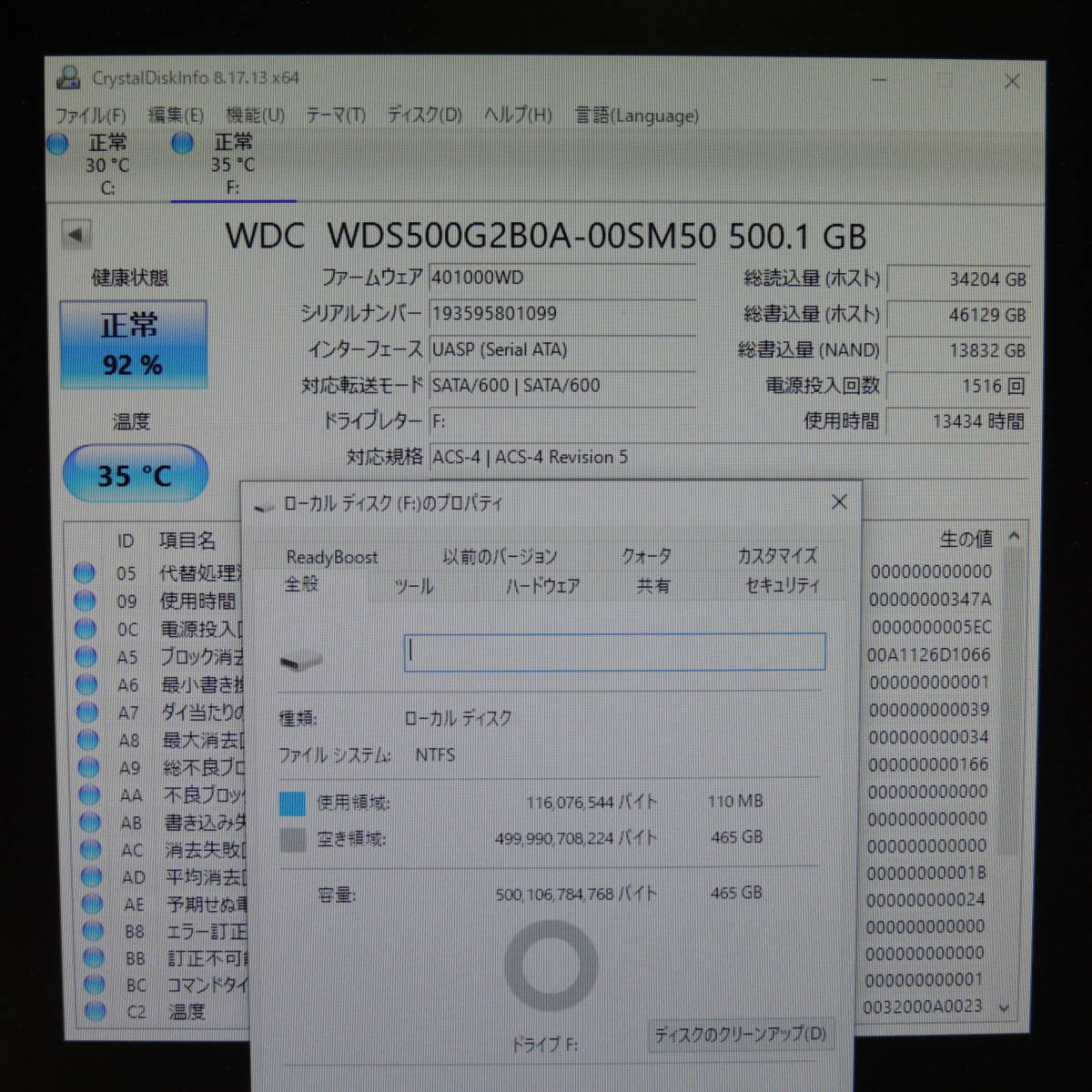Screen dimensions: 1092x1092
Task: Click the status circle for attribute A8
Action: (x=88, y=740)
